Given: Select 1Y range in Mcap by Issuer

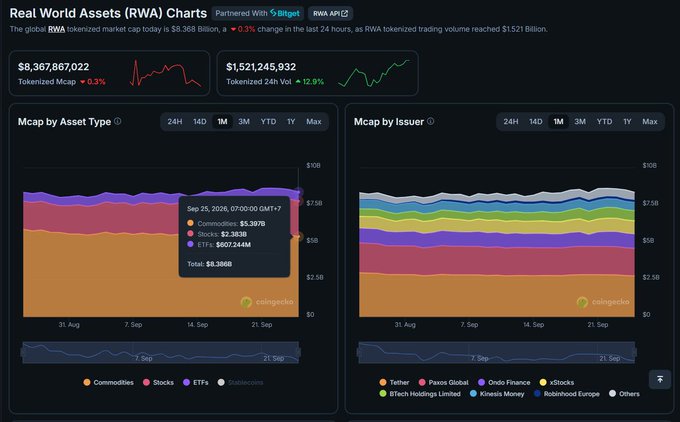Looking at the screenshot, I should click(x=627, y=122).
